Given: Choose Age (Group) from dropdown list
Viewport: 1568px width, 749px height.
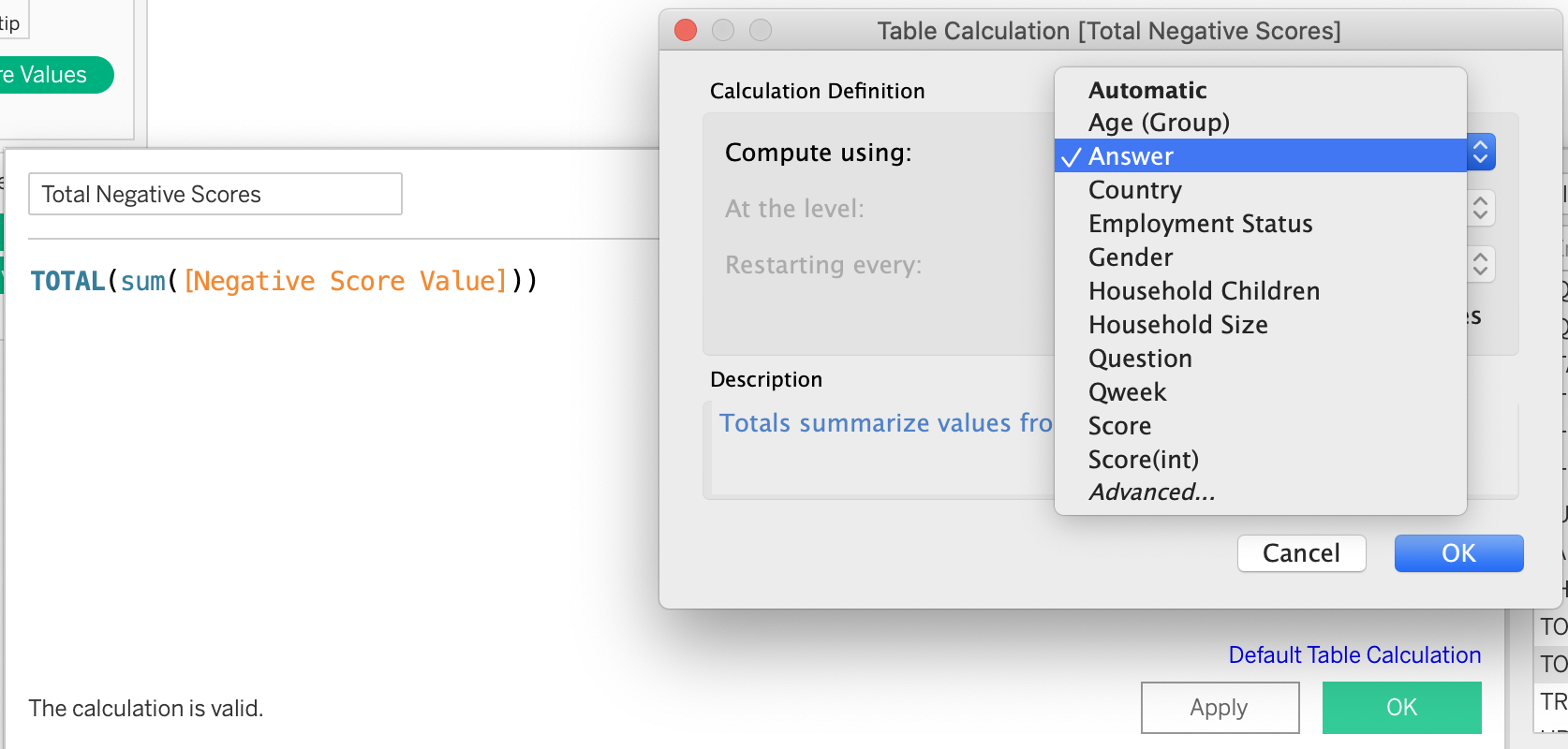Looking at the screenshot, I should coord(1159,123).
